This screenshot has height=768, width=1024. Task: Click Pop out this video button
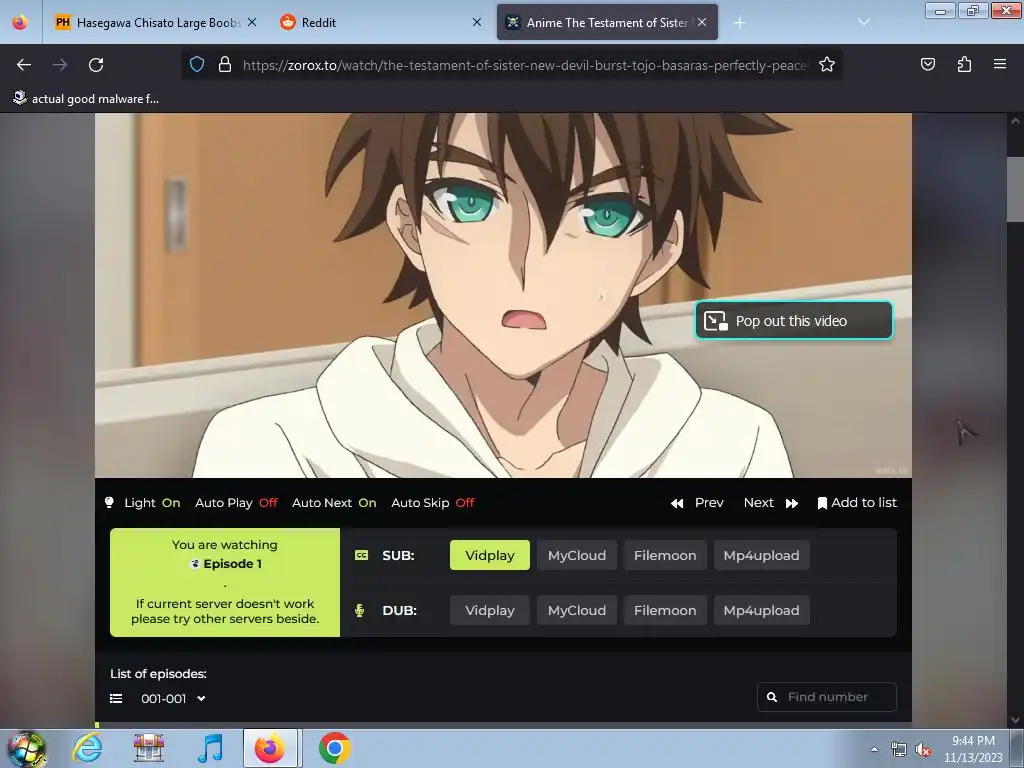click(x=793, y=321)
